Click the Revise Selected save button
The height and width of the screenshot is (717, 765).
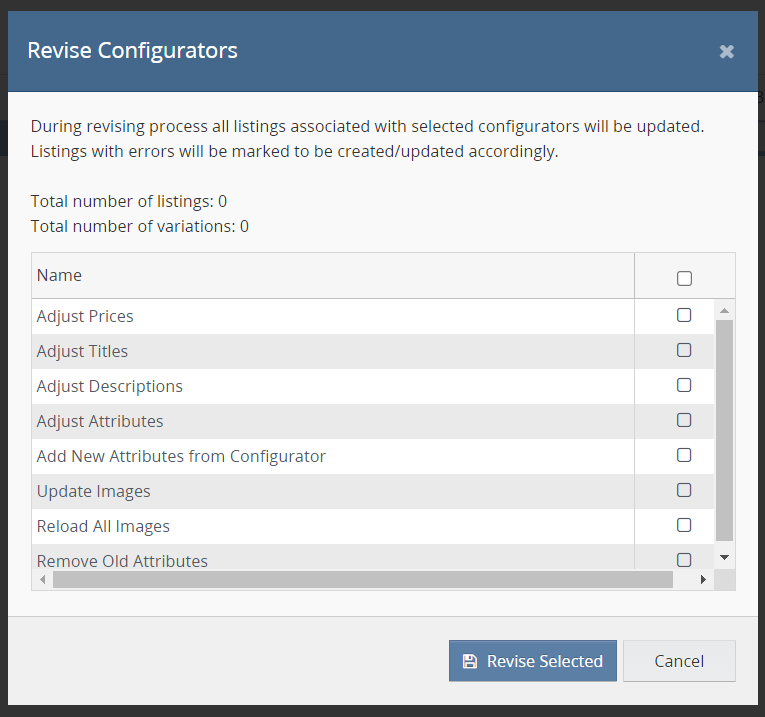532,661
